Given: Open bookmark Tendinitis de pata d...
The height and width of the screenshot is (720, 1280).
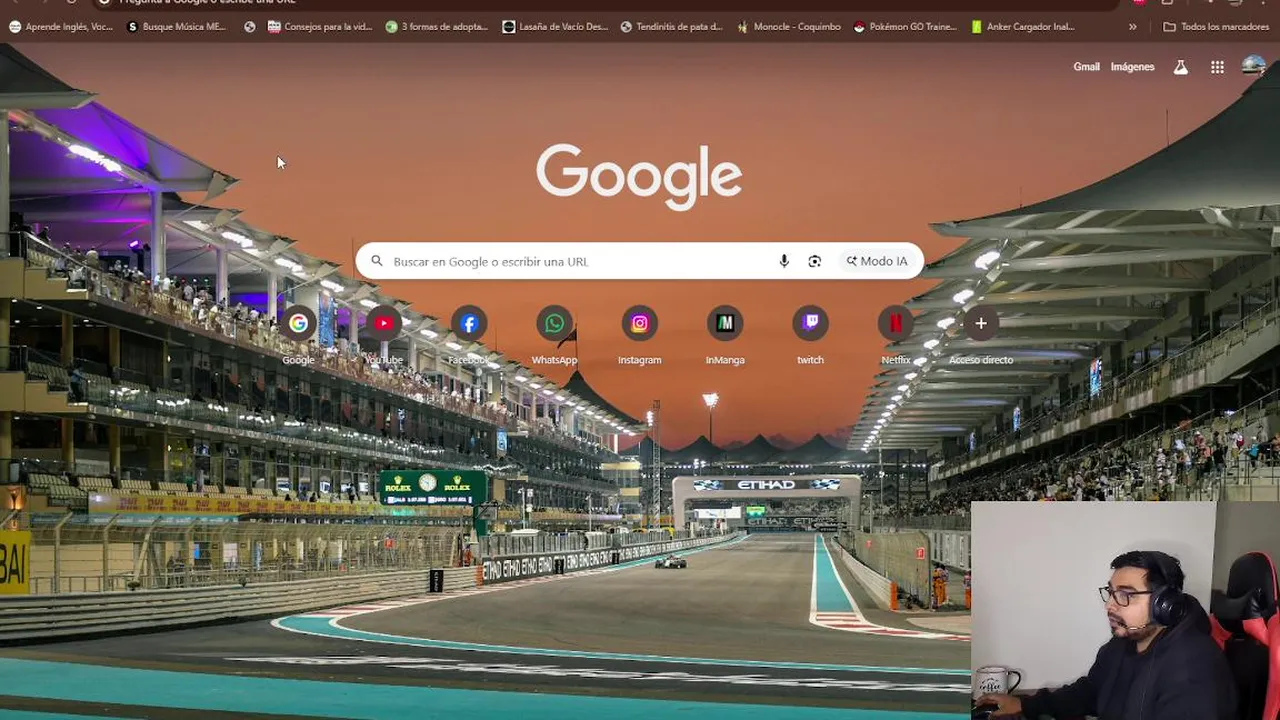Looking at the screenshot, I should 671,27.
